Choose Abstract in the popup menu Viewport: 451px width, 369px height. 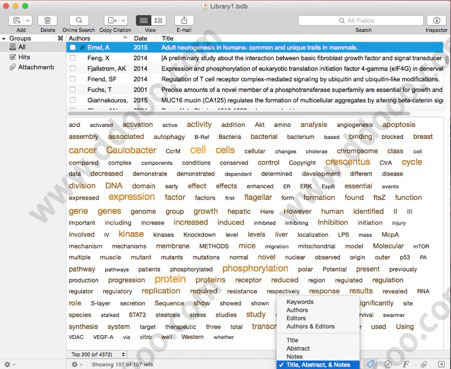pyautogui.click(x=298, y=348)
